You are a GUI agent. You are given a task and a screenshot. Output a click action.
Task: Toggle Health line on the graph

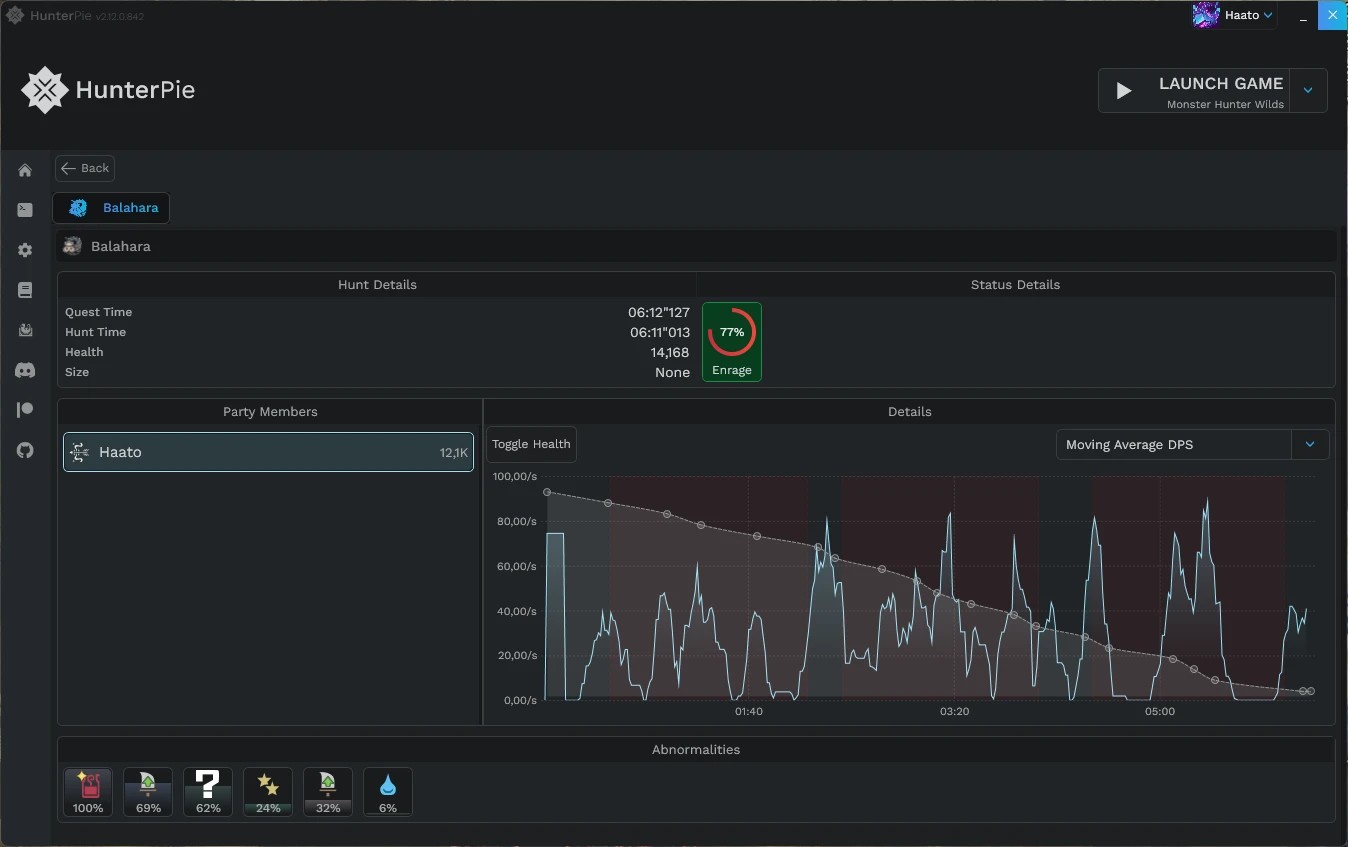pos(531,444)
